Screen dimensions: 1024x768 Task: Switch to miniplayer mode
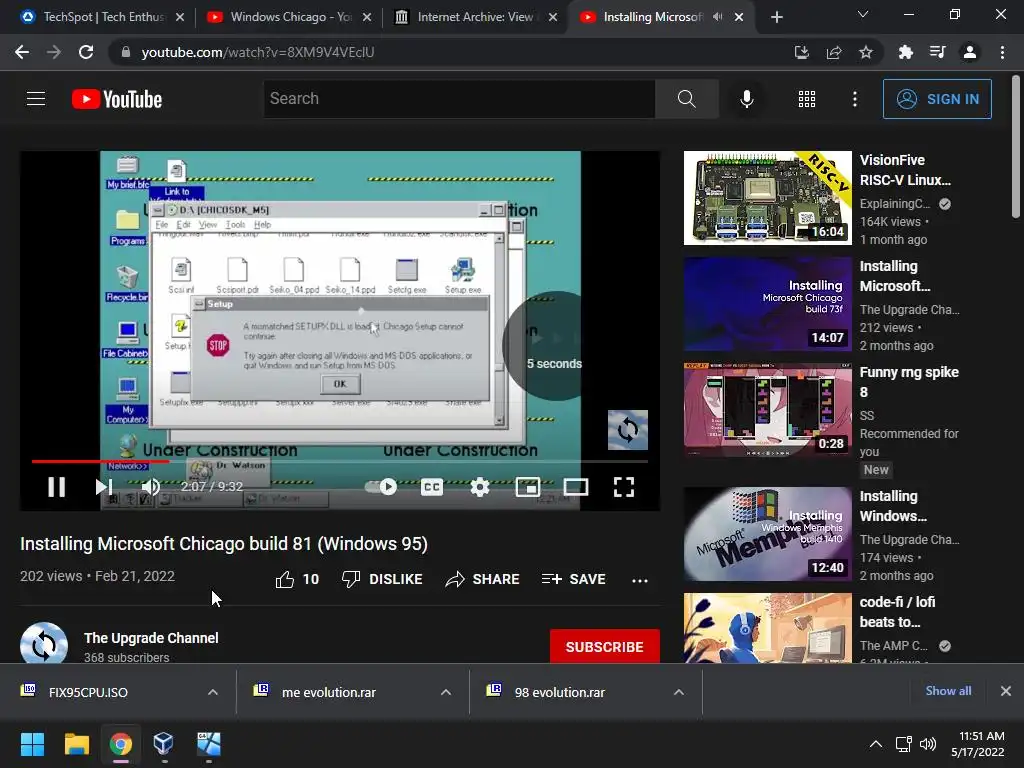[528, 487]
